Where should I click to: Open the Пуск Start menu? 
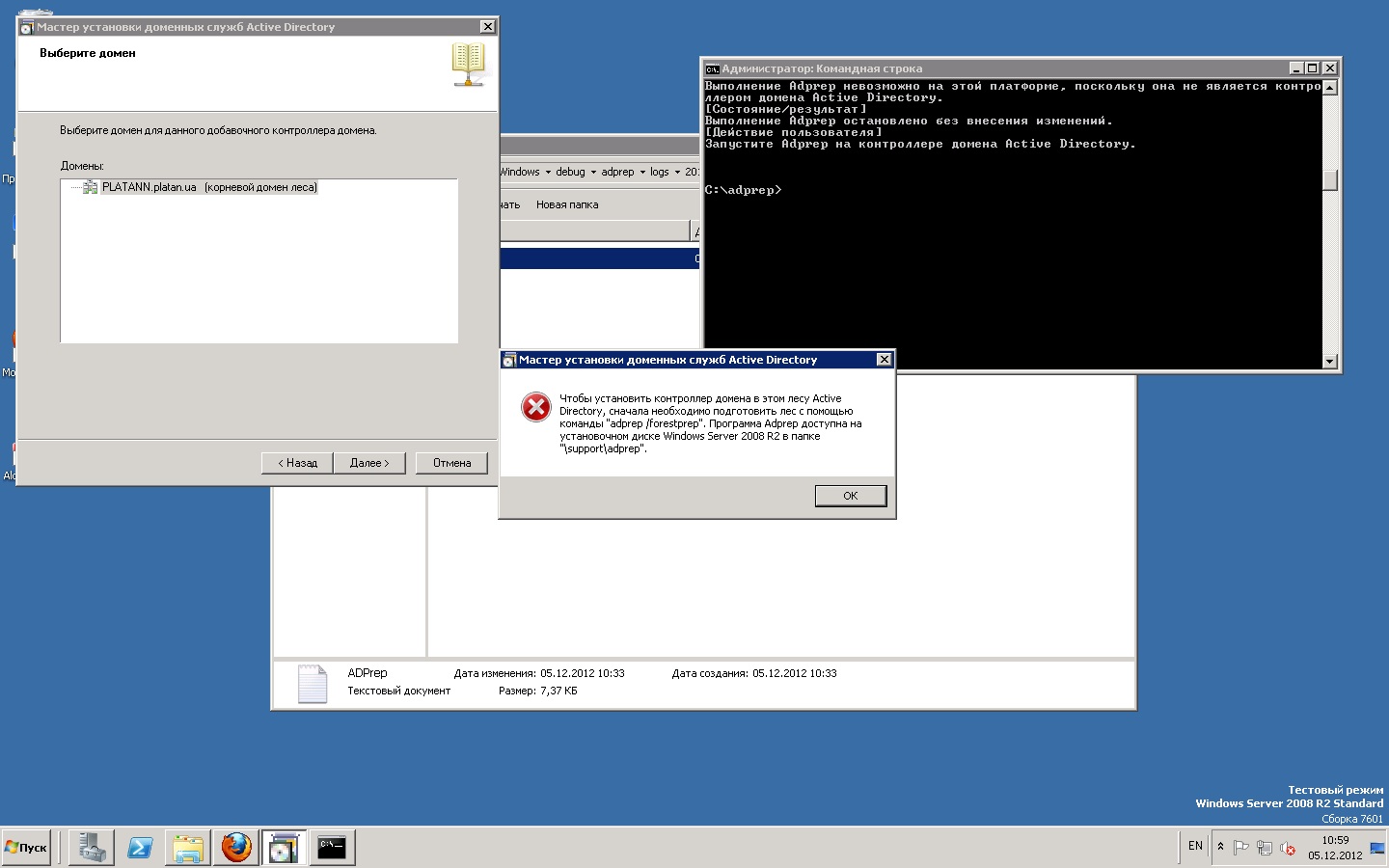click(26, 848)
